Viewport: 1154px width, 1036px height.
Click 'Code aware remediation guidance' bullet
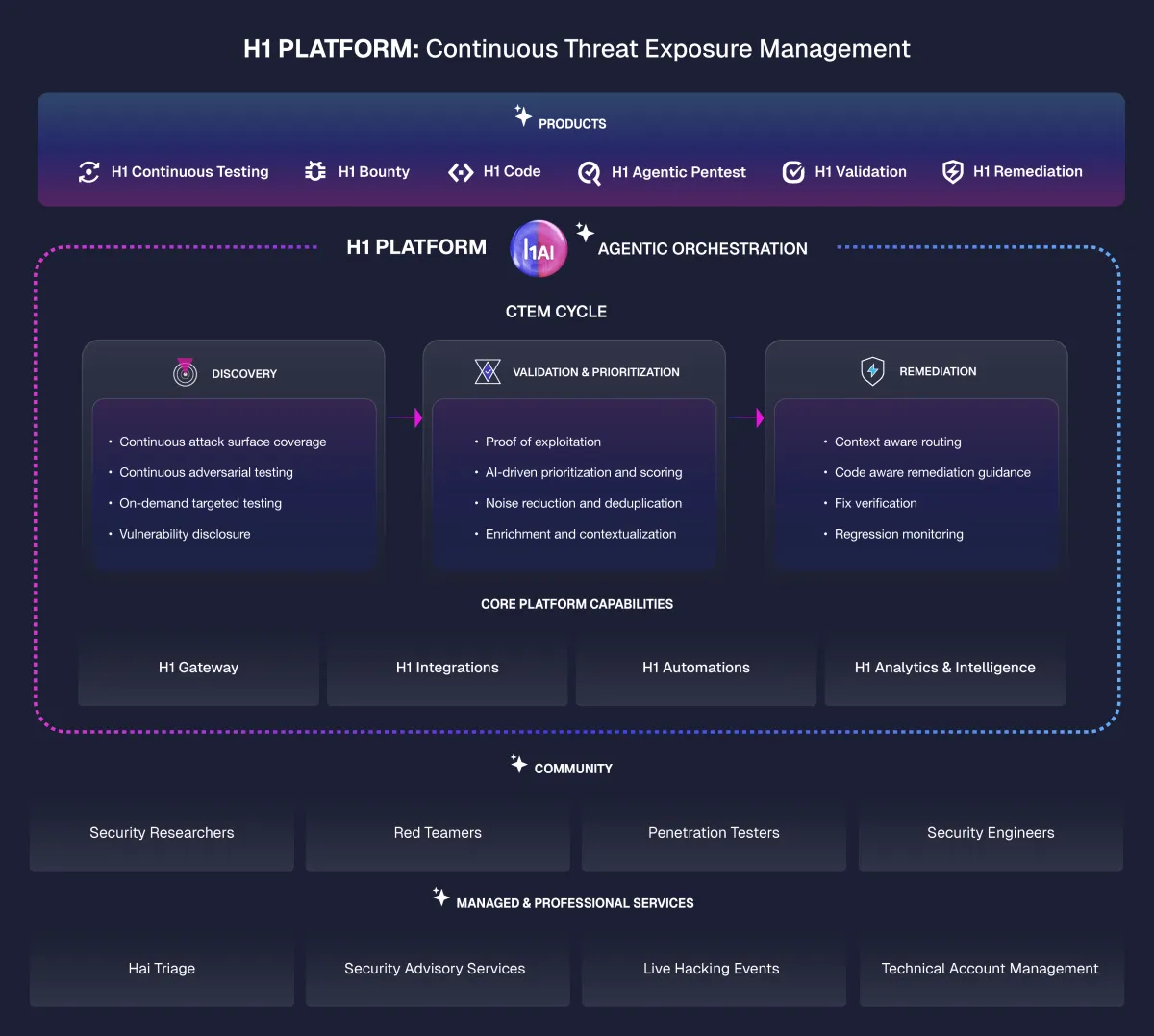point(933,472)
